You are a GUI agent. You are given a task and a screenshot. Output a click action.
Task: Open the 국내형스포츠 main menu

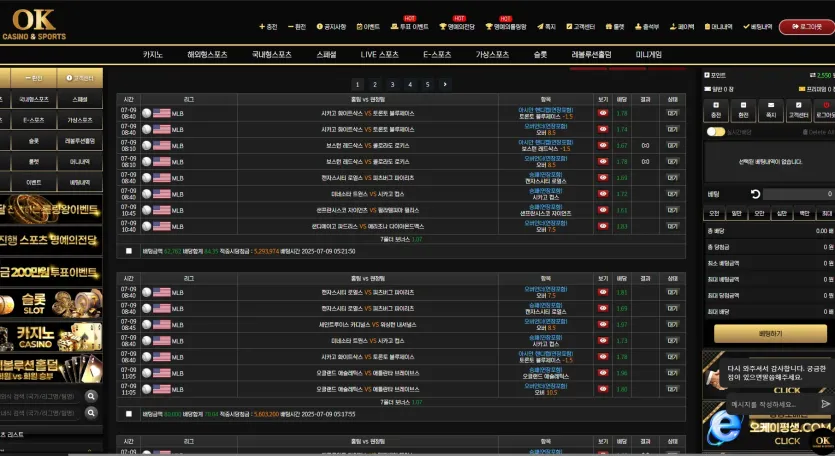pos(272,54)
